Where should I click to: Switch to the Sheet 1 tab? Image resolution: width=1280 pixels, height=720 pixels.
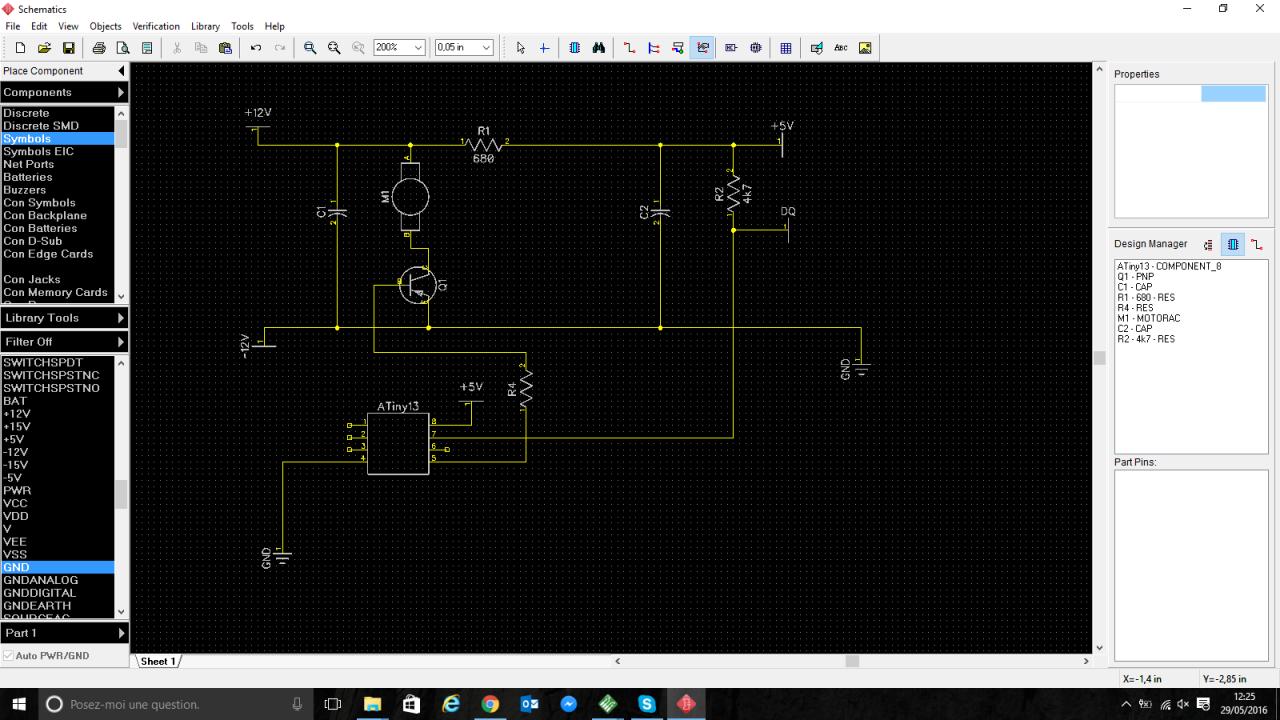point(157,661)
